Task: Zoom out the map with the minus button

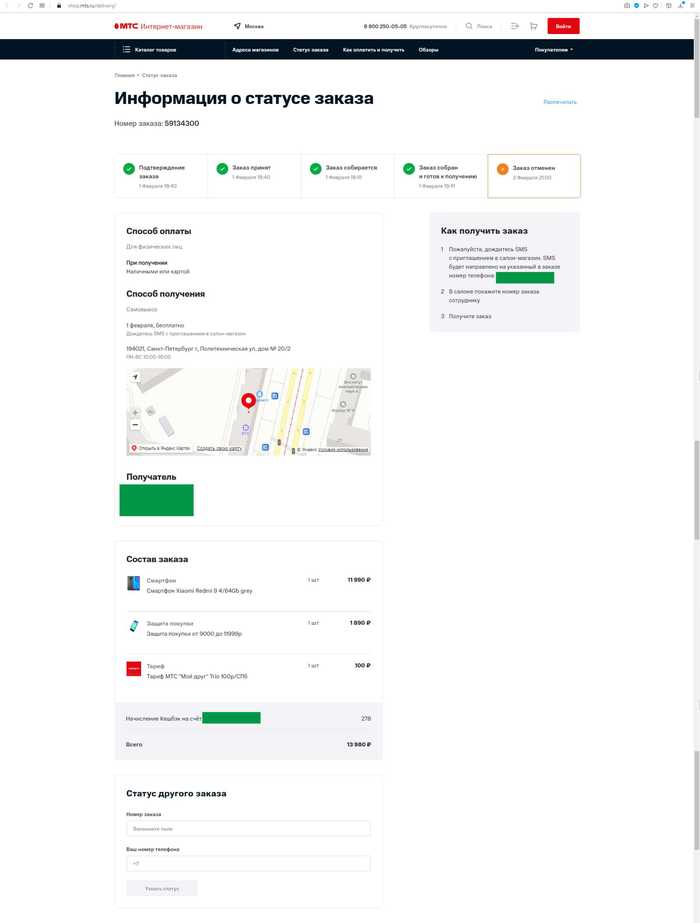Action: 134,425
